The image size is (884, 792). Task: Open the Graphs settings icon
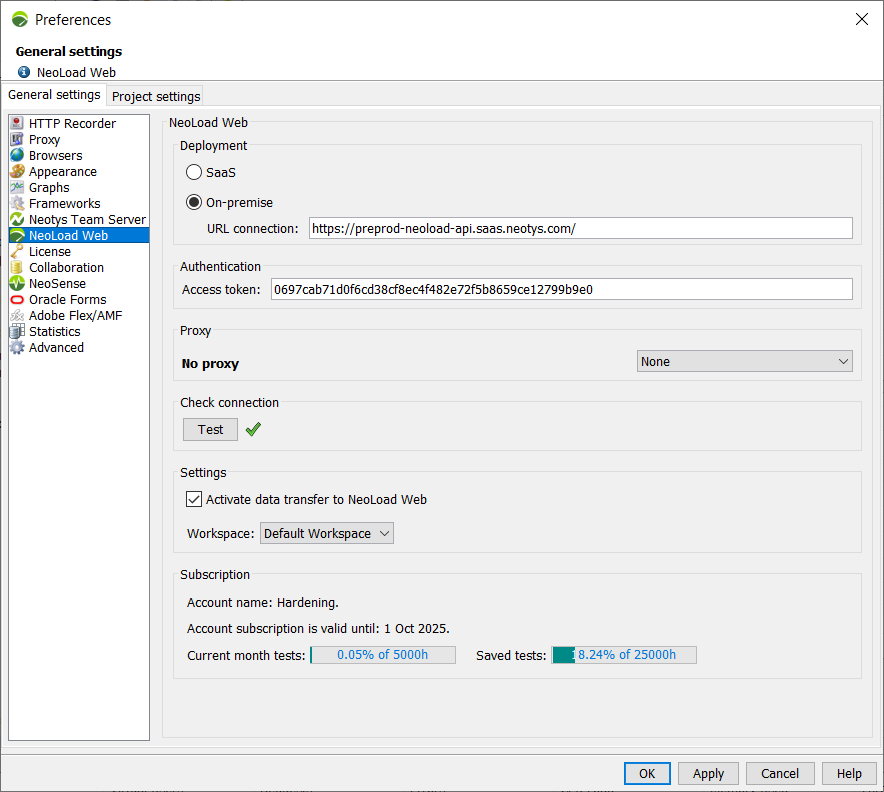pos(17,188)
